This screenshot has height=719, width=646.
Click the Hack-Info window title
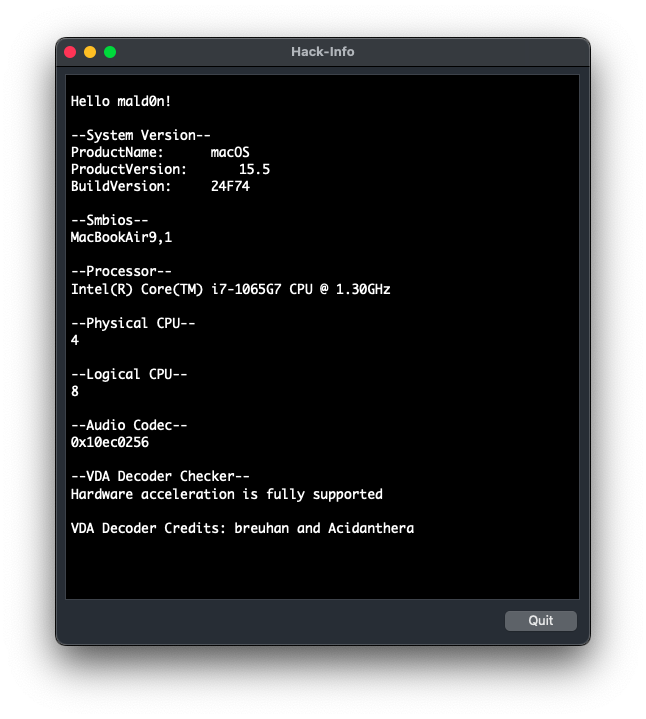click(323, 52)
